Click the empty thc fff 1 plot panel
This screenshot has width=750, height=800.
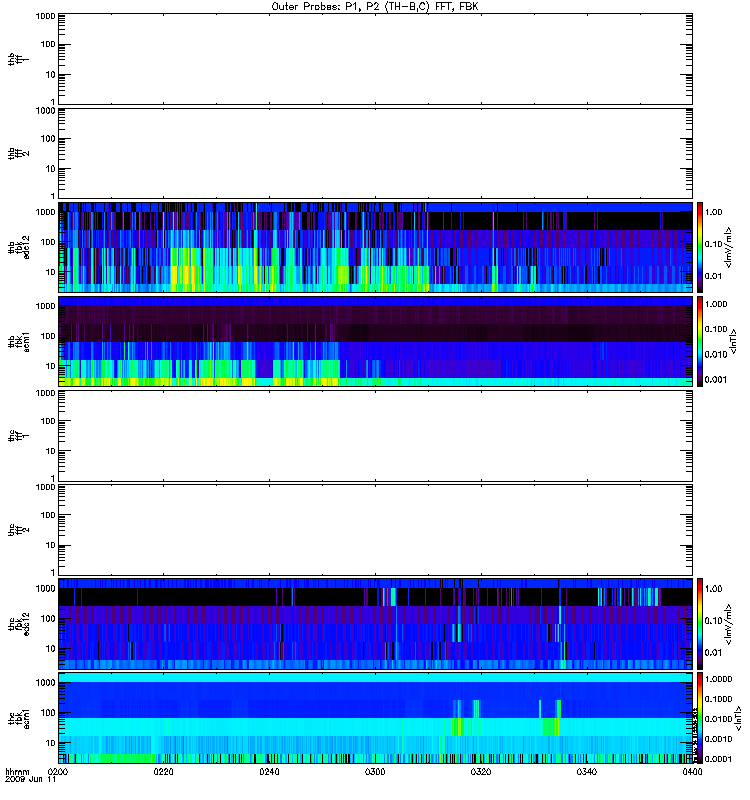click(x=376, y=436)
